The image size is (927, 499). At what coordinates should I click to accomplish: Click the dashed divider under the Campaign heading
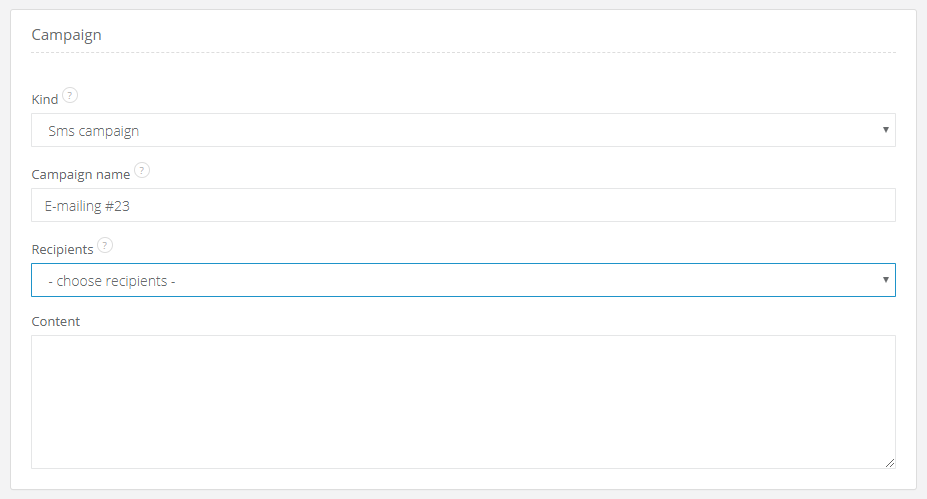(x=462, y=53)
